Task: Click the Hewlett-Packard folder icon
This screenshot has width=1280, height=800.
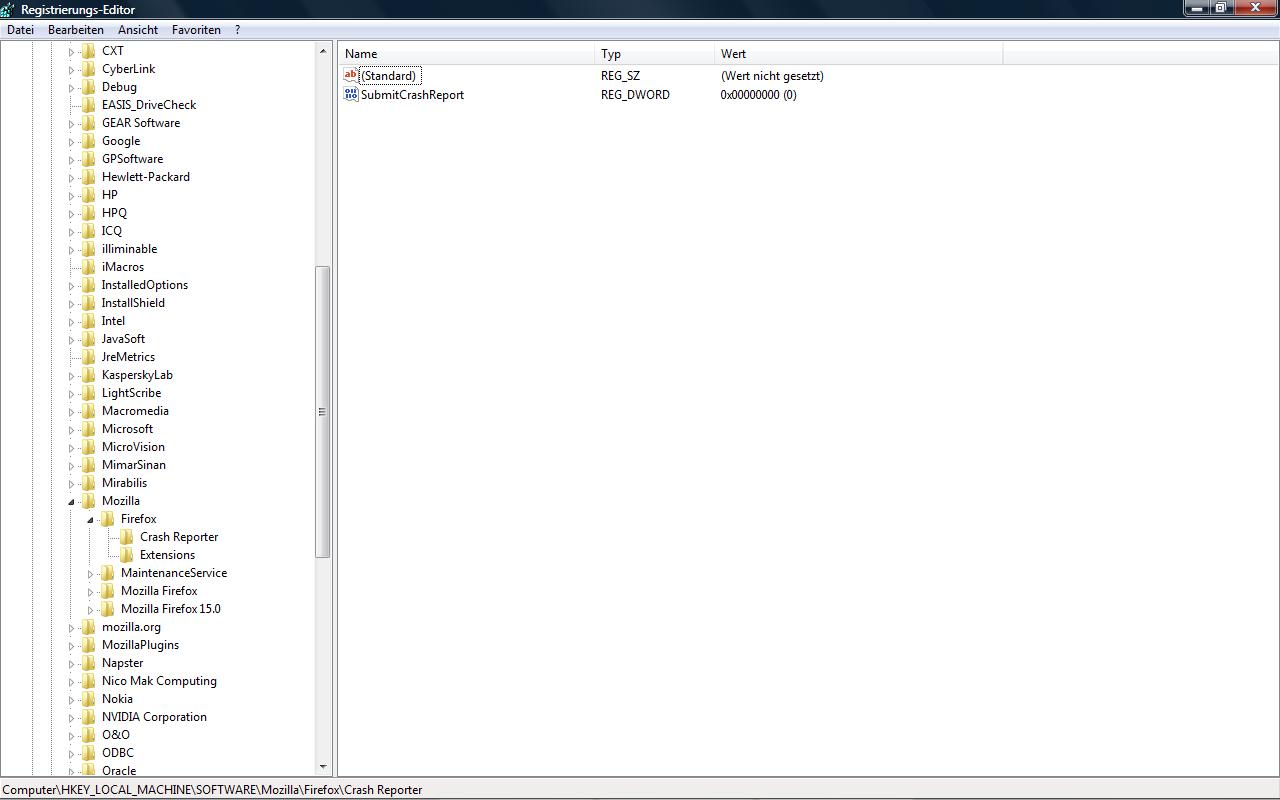Action: pos(89,177)
